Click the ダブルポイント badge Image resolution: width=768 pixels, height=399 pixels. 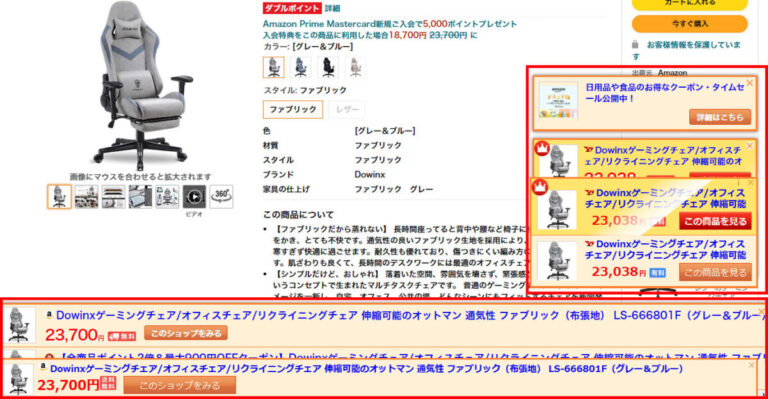click(x=292, y=8)
